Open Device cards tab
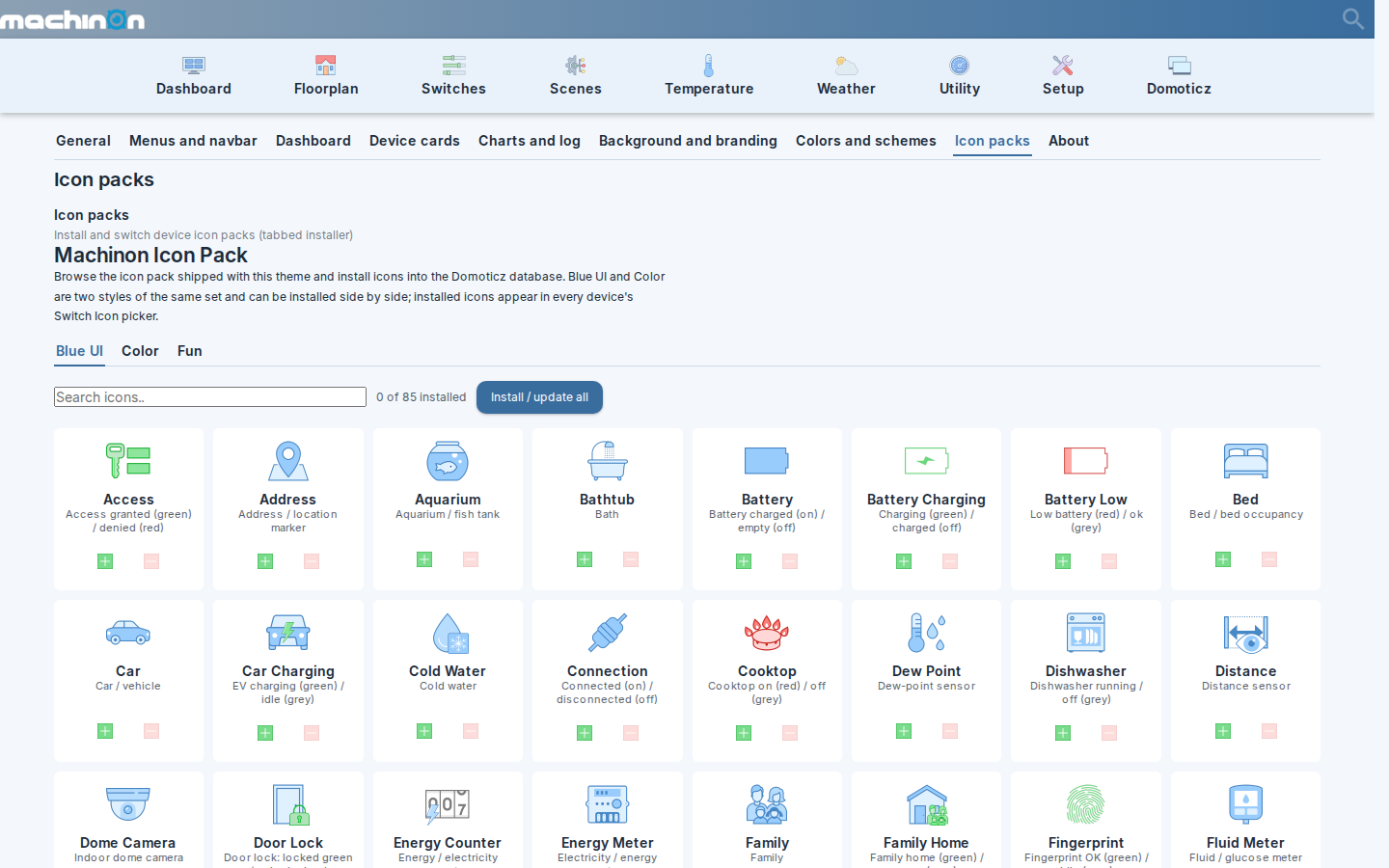This screenshot has height=868, width=1389. [x=415, y=141]
